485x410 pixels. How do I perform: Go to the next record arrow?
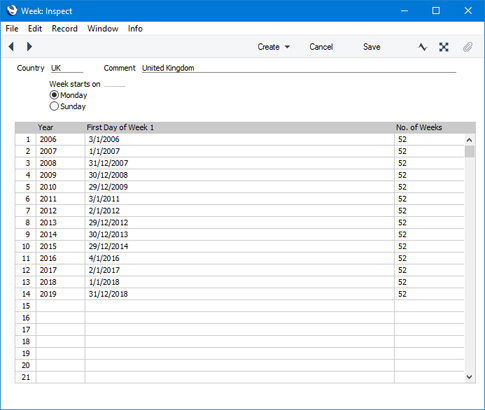pyautogui.click(x=29, y=47)
